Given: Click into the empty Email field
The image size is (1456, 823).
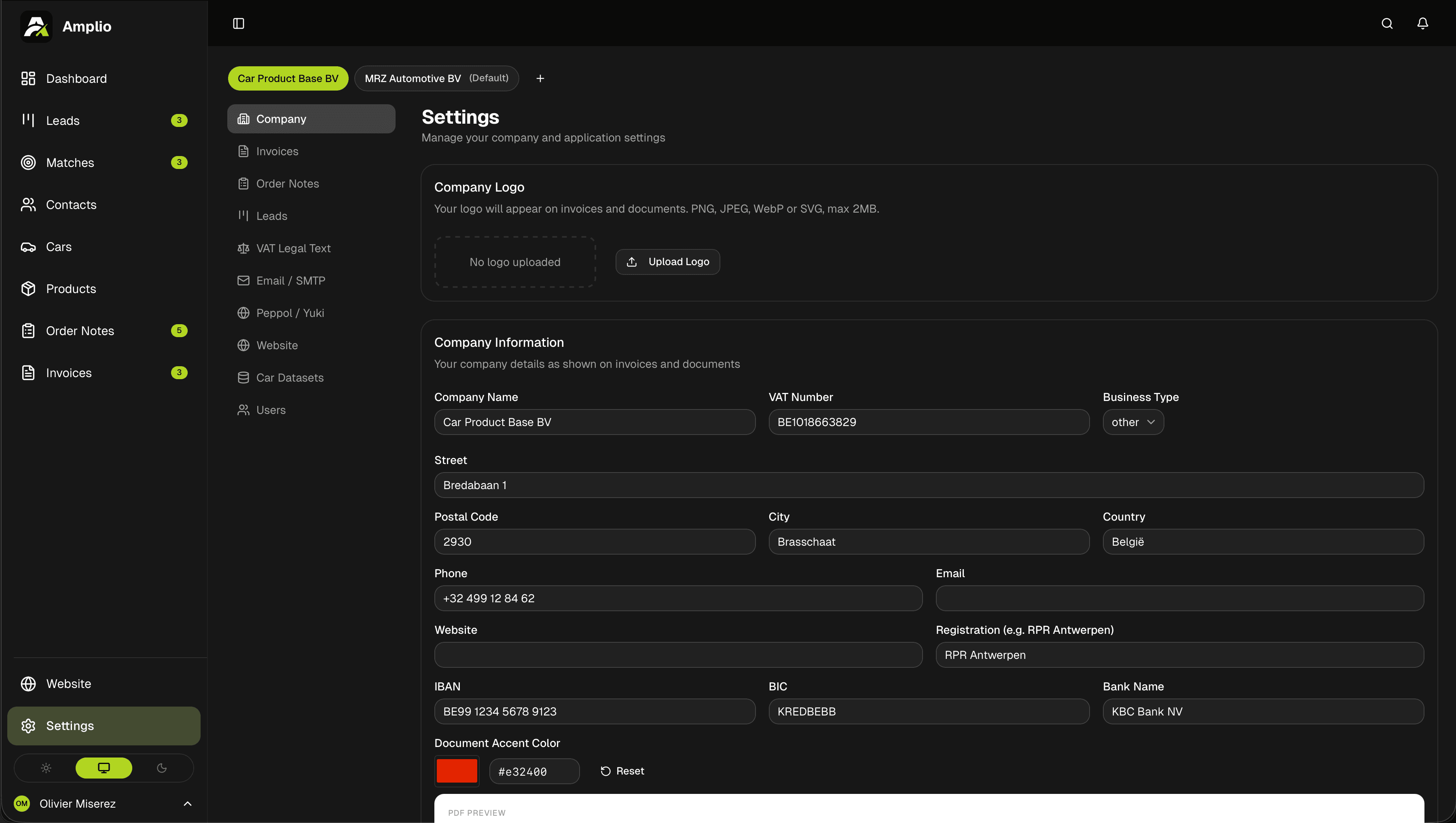Looking at the screenshot, I should pos(1179,598).
